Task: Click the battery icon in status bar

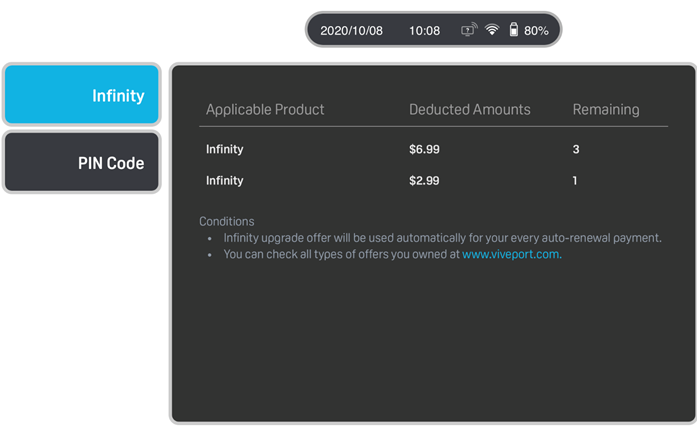Action: [513, 29]
